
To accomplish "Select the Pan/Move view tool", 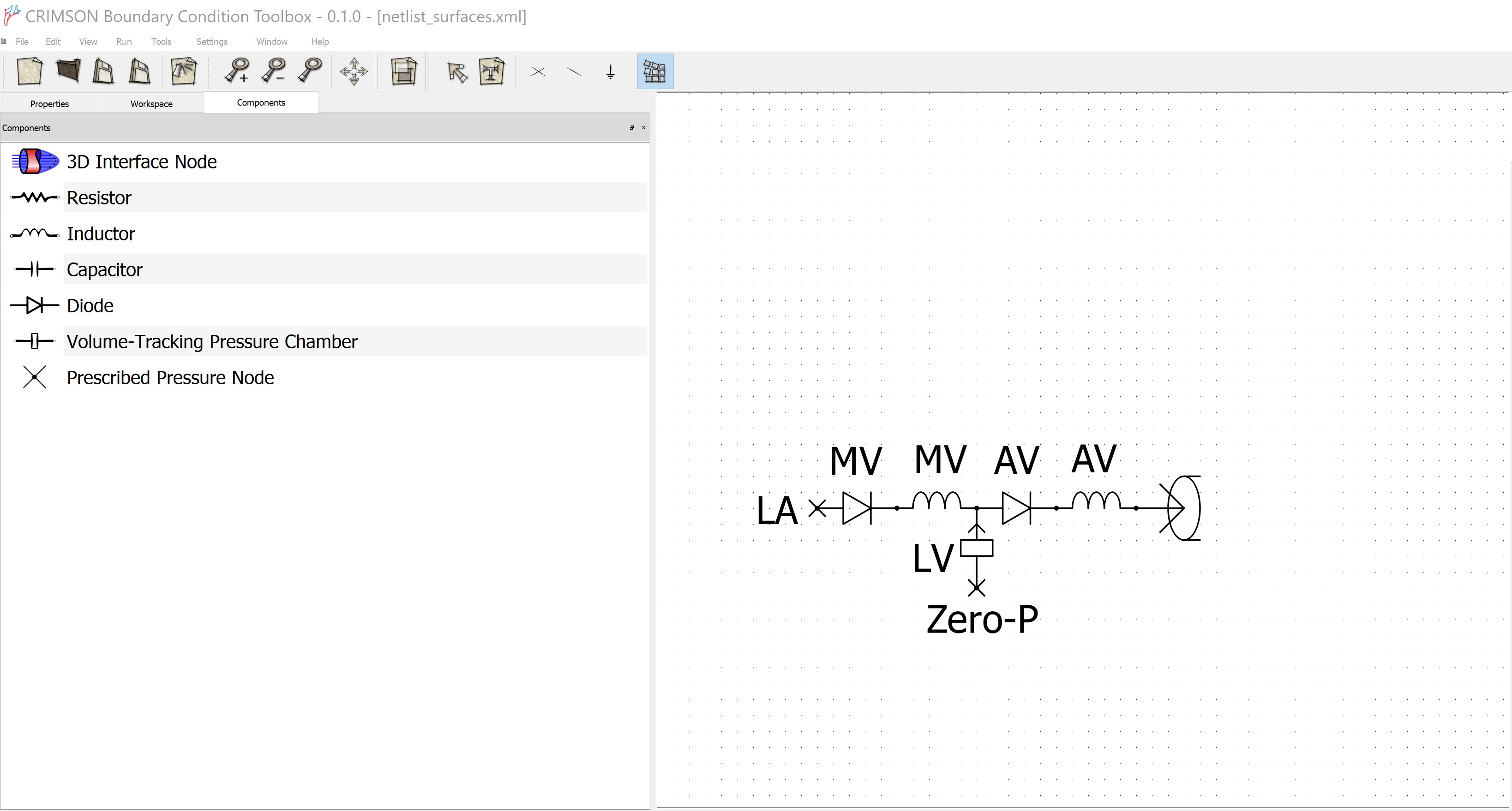I will click(354, 71).
